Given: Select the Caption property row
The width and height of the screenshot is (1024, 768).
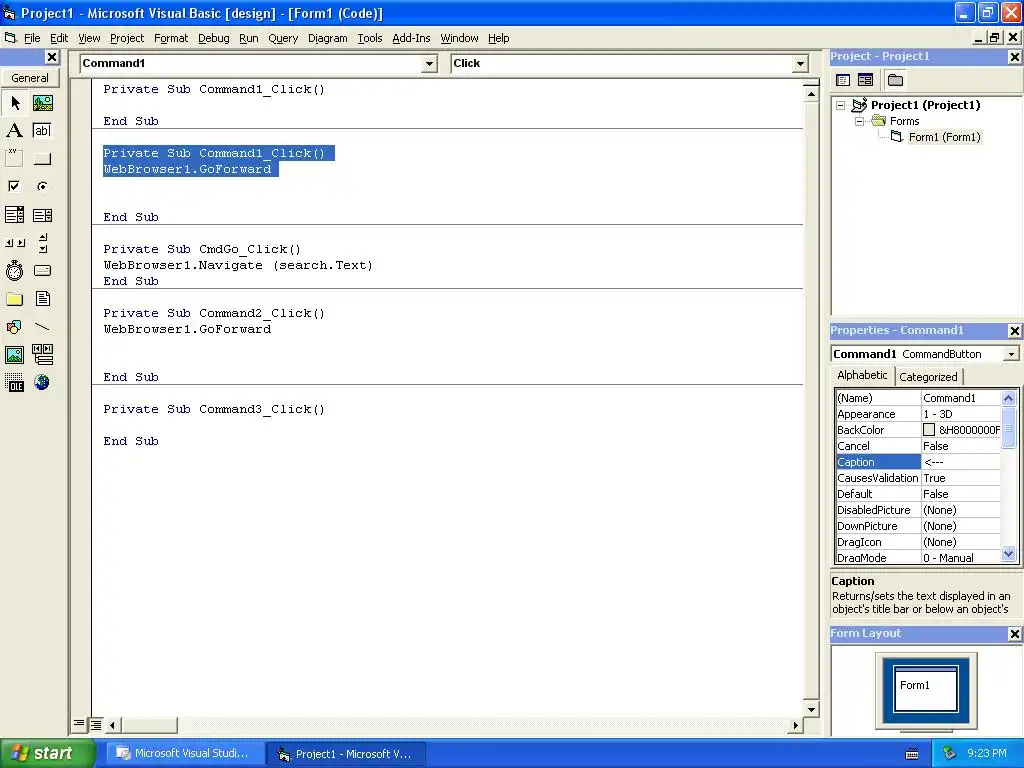Looking at the screenshot, I should [x=918, y=462].
